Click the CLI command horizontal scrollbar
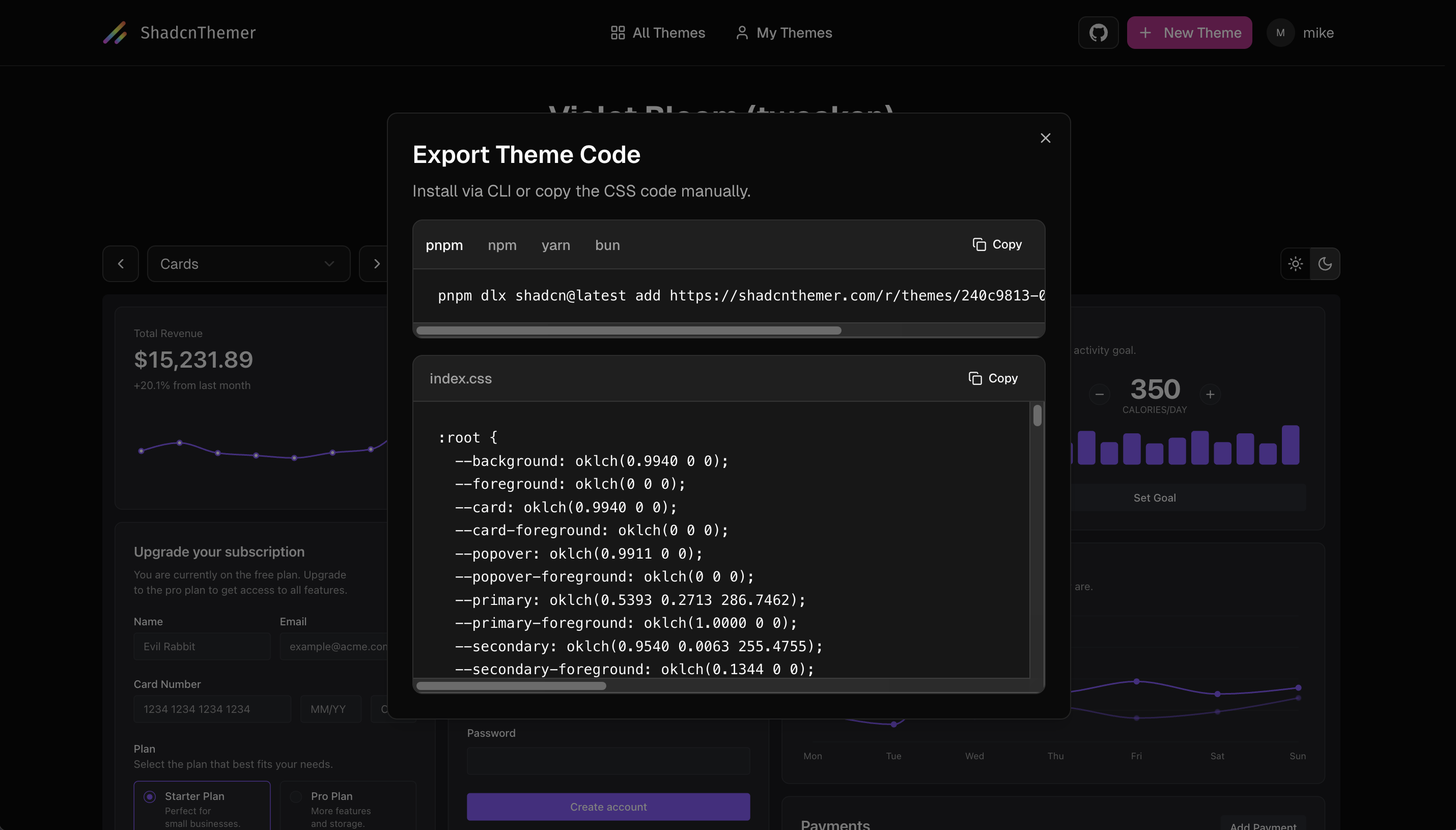 [x=628, y=330]
